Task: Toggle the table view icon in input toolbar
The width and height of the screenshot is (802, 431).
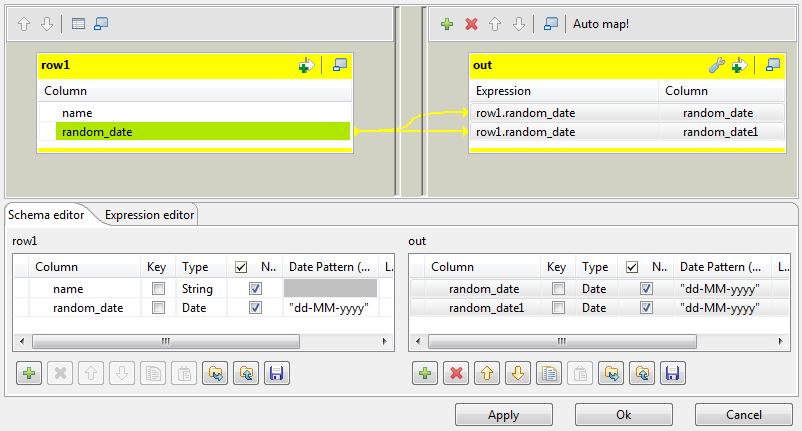Action: 78,24
